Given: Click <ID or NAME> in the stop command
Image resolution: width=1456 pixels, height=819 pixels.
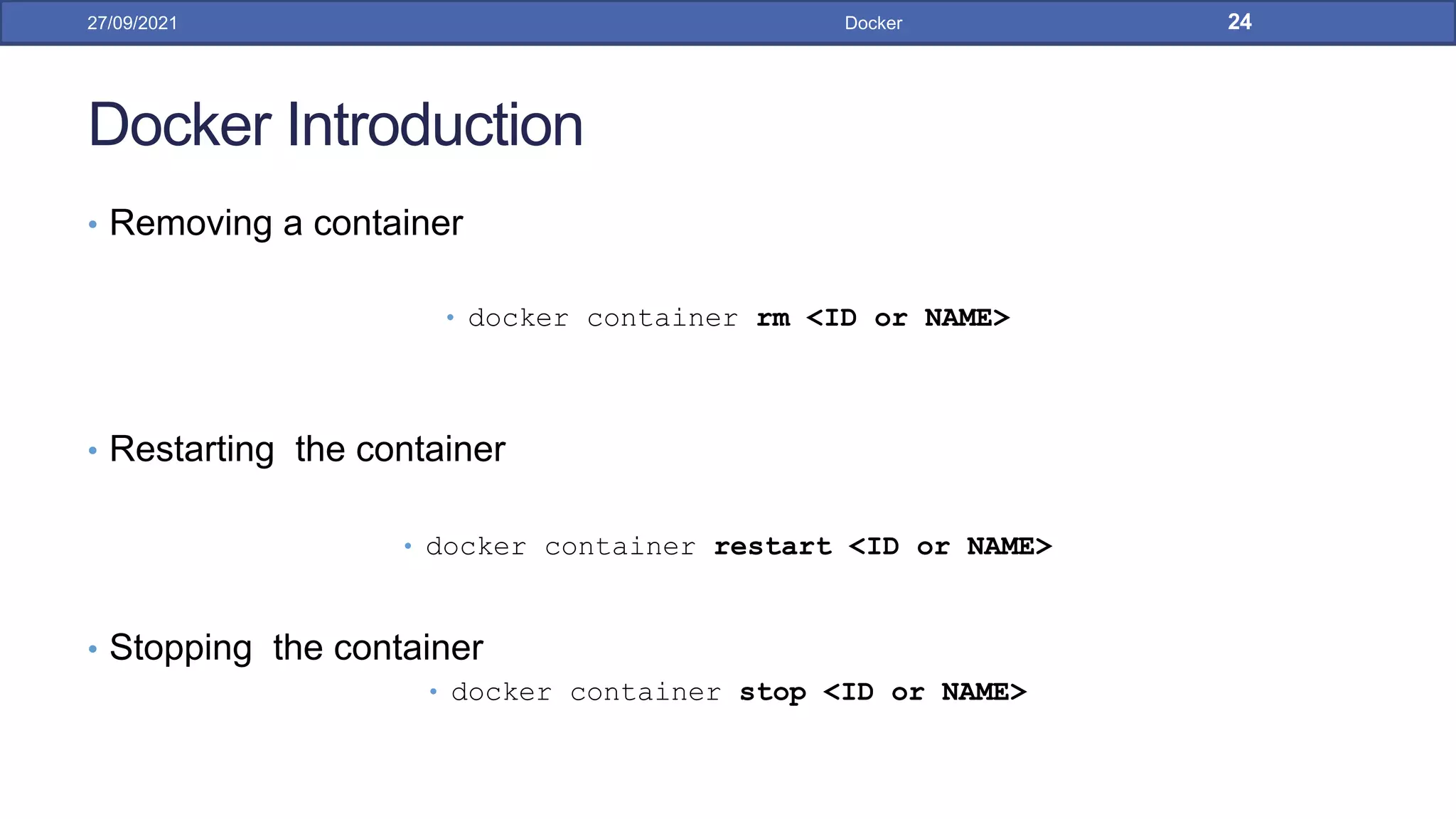Looking at the screenshot, I should (x=925, y=692).
